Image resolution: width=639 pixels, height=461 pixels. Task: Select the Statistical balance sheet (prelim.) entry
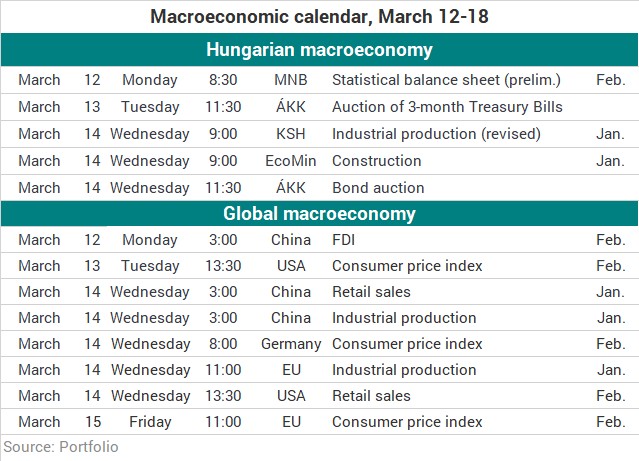tap(319, 80)
